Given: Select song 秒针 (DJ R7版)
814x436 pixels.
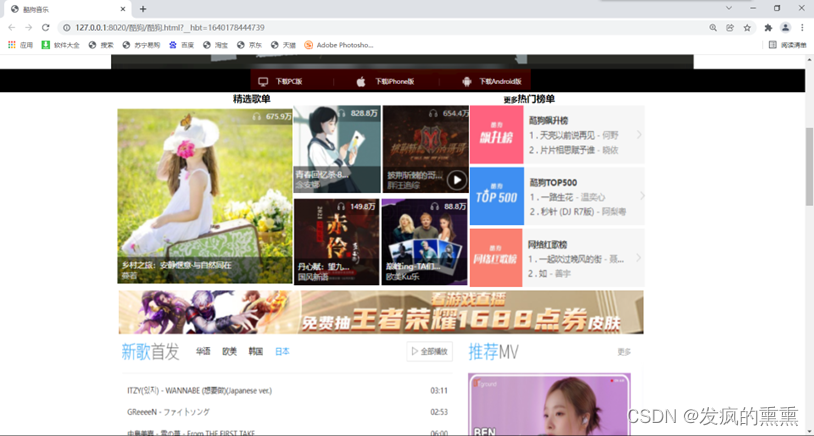Looking at the screenshot, I should tap(577, 212).
